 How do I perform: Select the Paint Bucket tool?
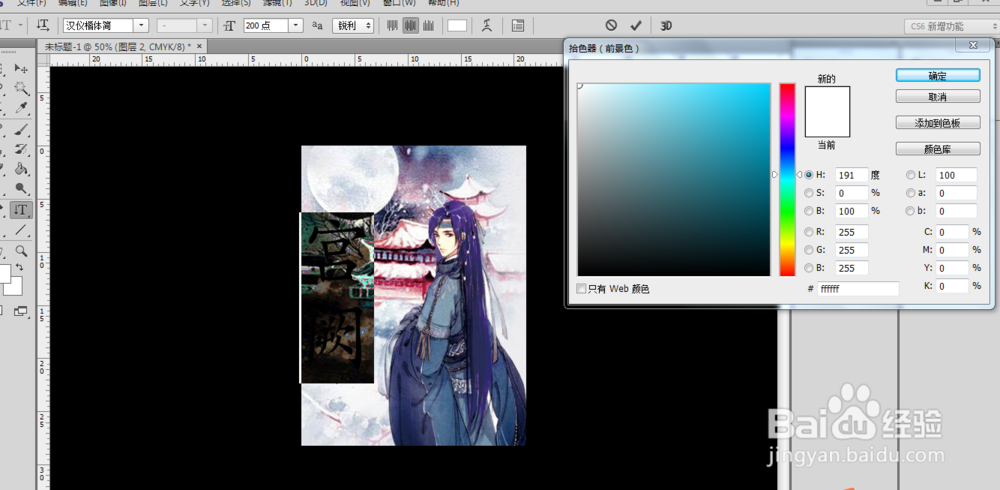click(x=21, y=169)
